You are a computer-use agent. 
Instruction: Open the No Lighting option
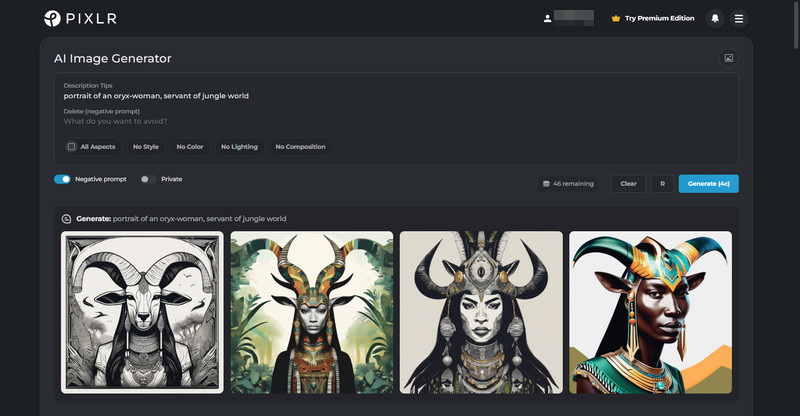click(239, 146)
